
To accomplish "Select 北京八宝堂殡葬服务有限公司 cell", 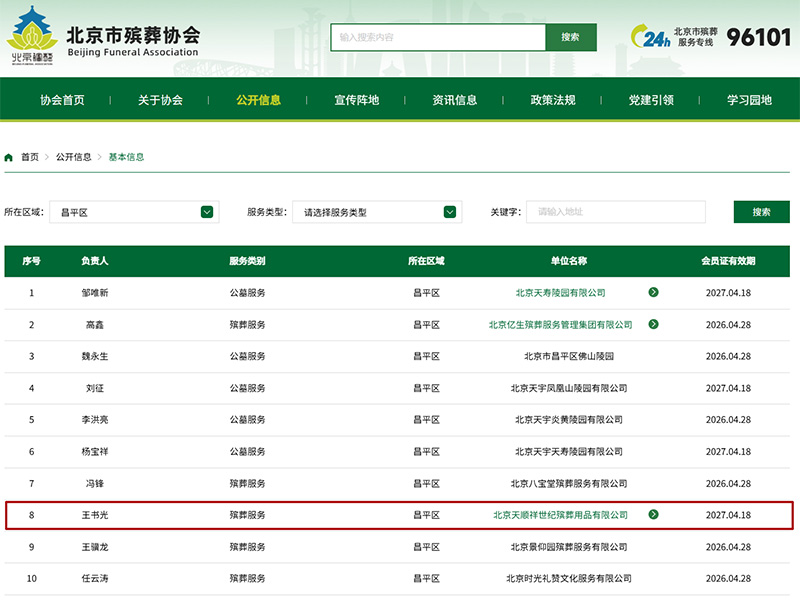I will pyautogui.click(x=569, y=483).
